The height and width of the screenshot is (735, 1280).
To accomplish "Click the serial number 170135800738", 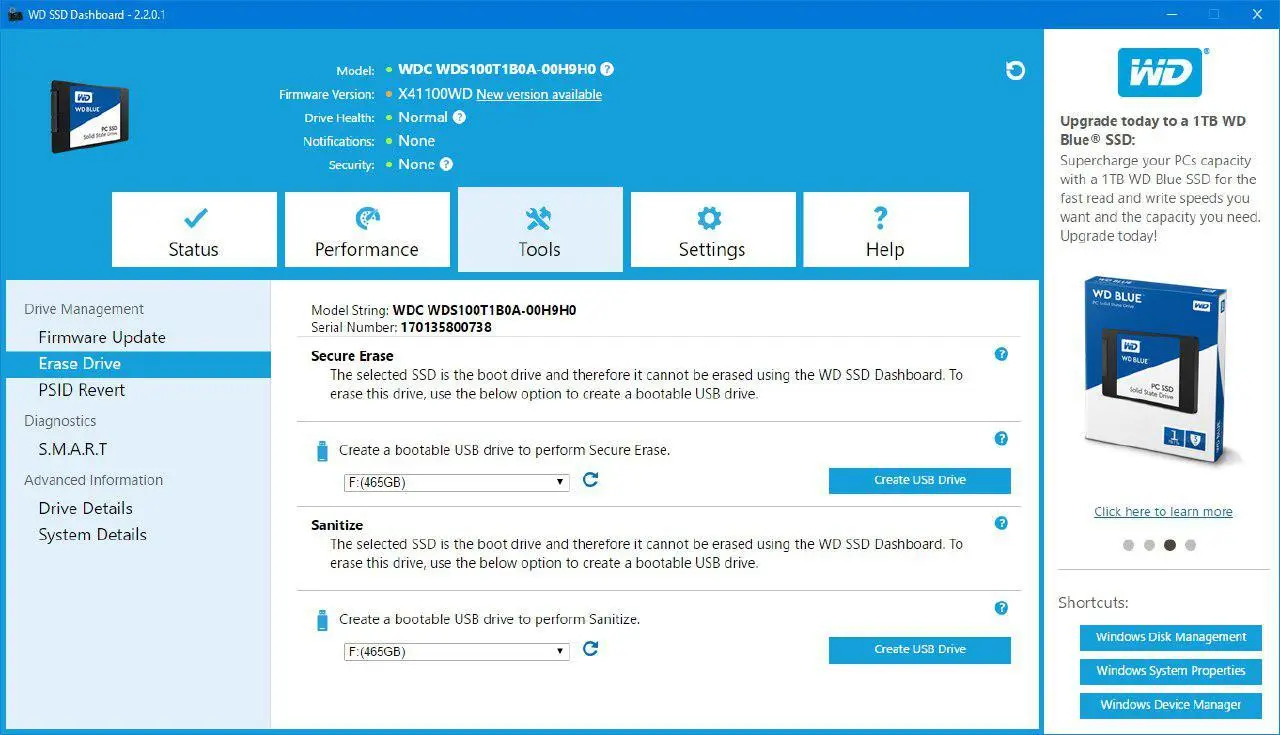I will click(x=446, y=327).
